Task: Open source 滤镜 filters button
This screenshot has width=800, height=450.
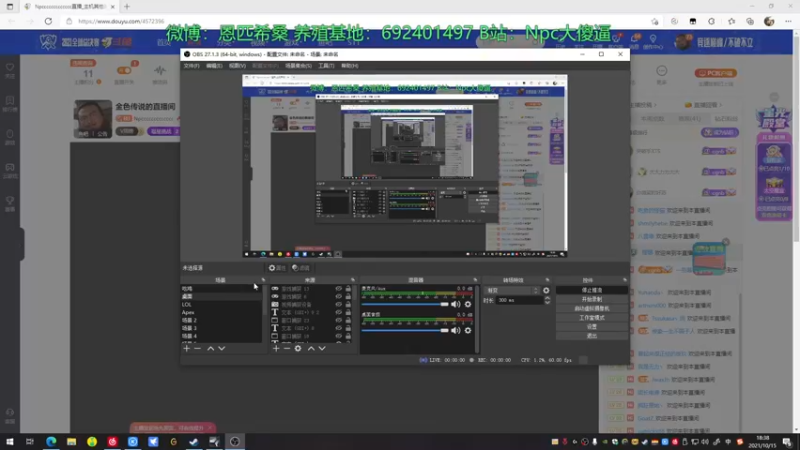Action: (x=301, y=268)
